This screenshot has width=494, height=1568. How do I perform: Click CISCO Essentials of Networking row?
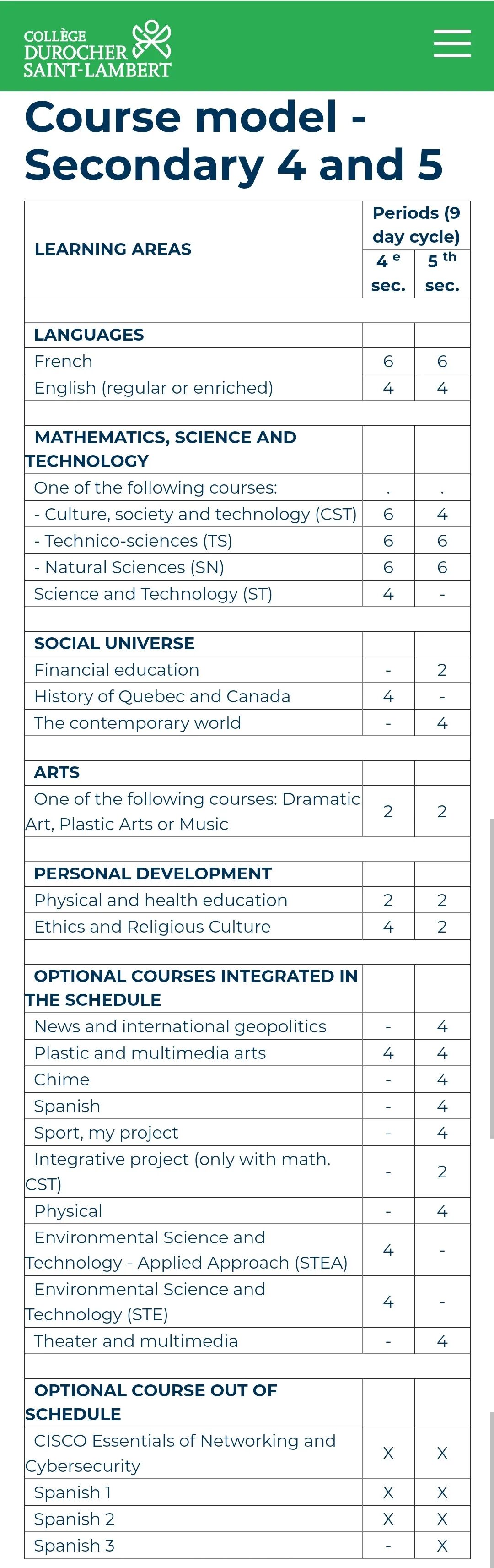point(247,1453)
